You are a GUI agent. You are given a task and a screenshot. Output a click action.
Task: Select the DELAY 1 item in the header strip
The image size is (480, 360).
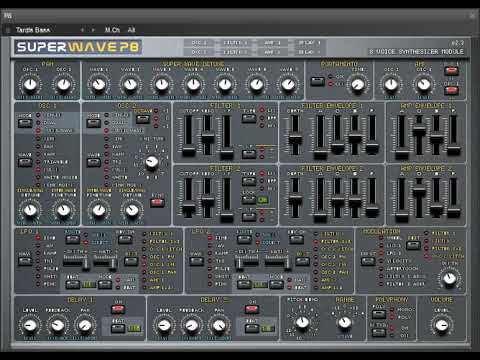(x=309, y=43)
